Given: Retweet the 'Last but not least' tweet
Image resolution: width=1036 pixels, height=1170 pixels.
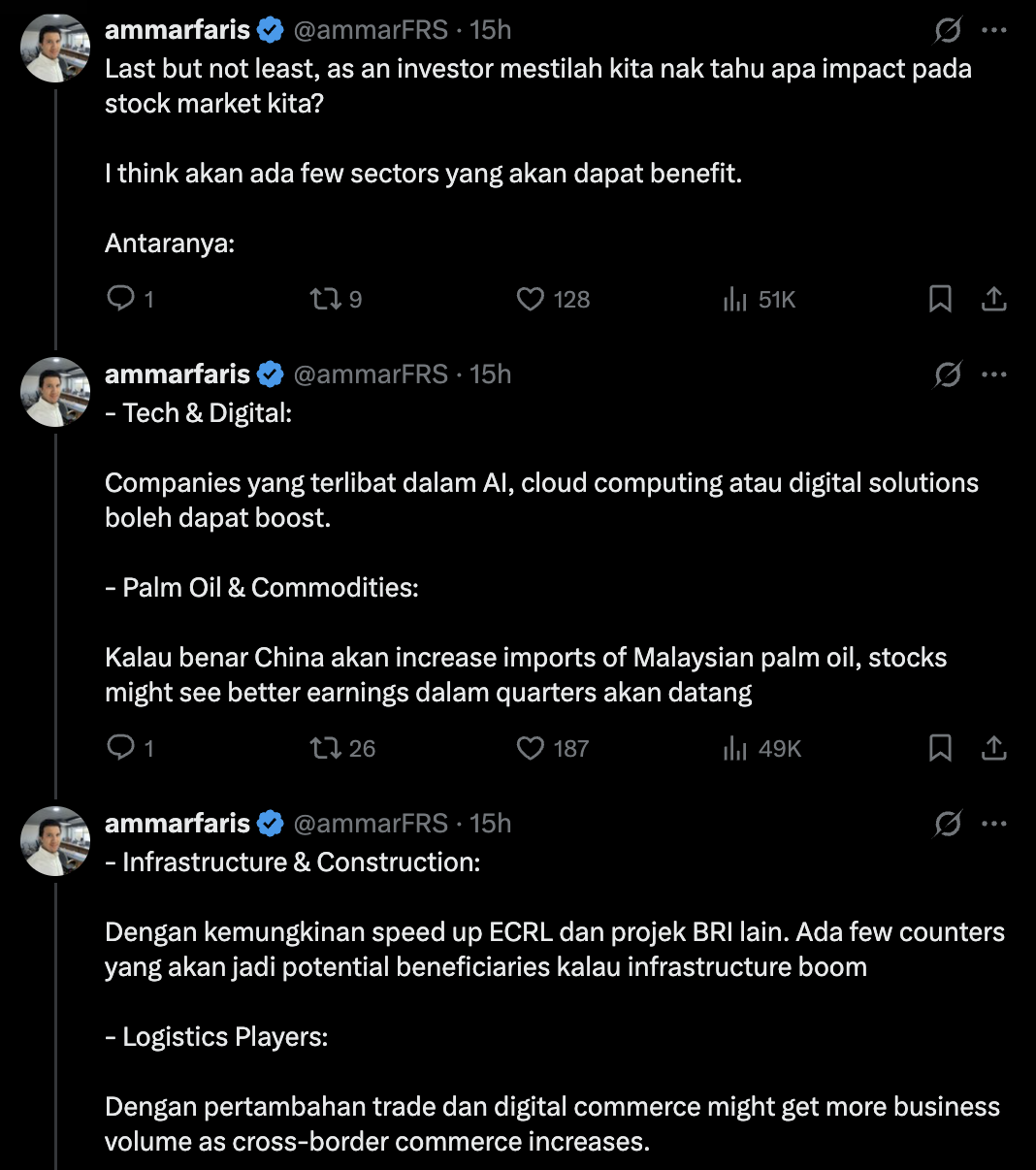Looking at the screenshot, I should [325, 299].
